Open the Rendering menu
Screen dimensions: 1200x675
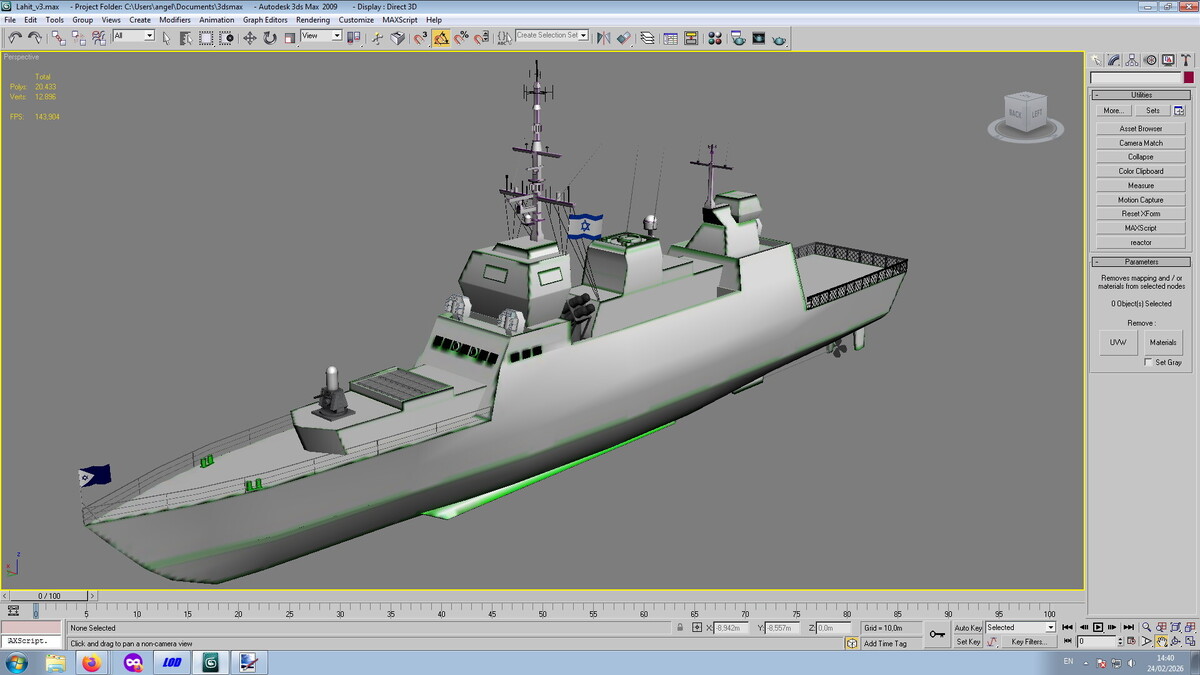point(312,20)
